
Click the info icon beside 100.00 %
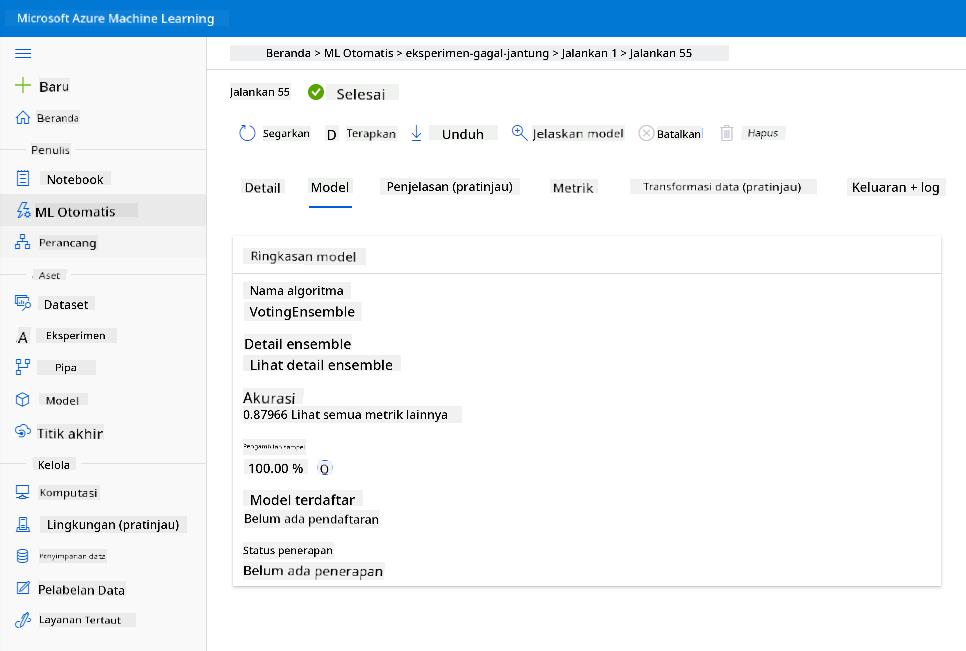click(324, 469)
